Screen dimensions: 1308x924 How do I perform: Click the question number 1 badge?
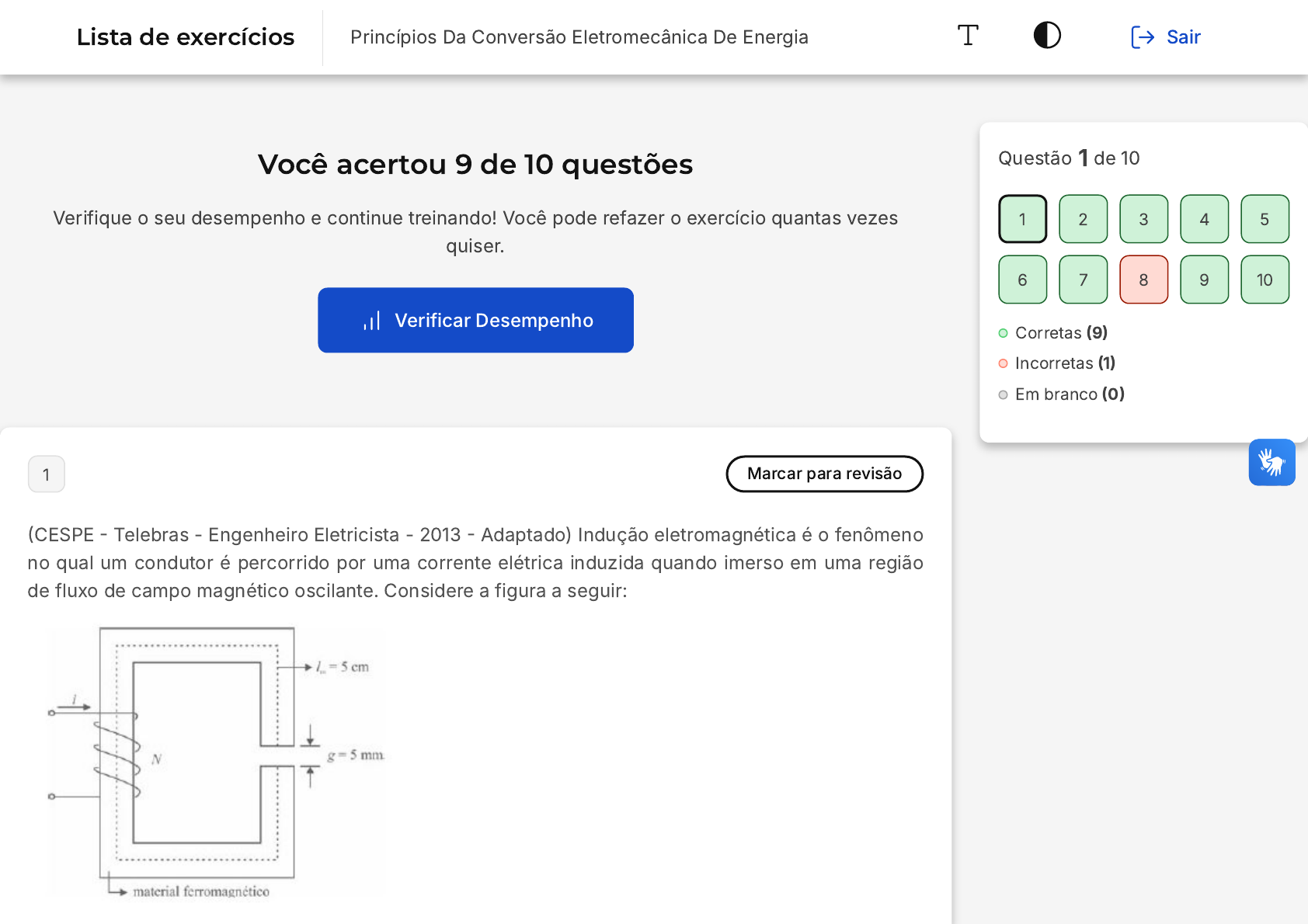coord(47,474)
